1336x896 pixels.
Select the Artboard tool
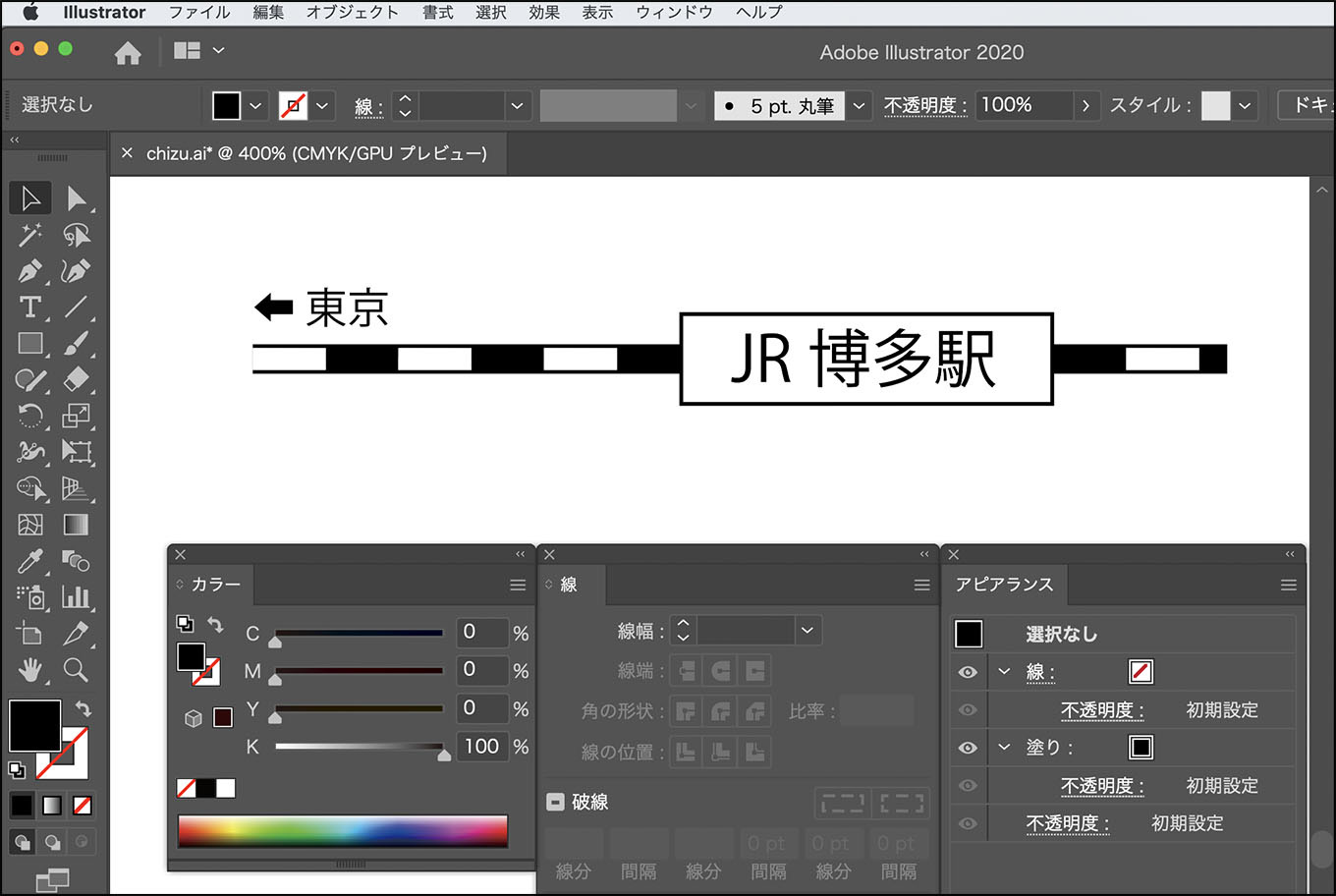30,634
